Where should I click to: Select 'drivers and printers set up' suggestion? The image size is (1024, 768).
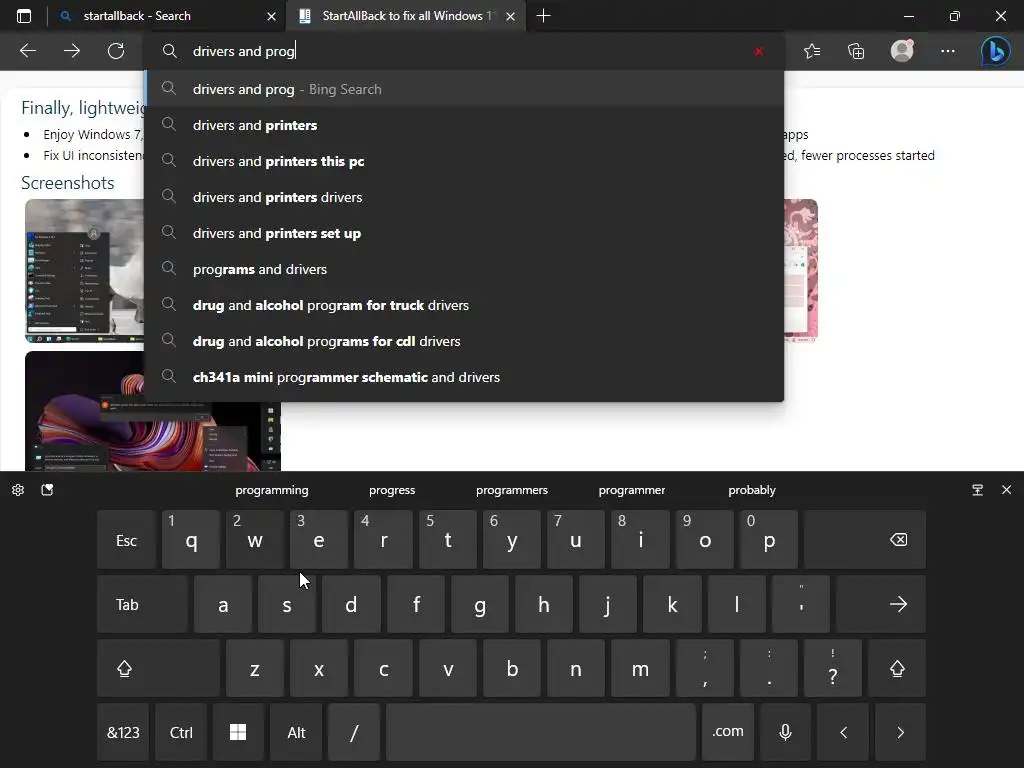464,232
